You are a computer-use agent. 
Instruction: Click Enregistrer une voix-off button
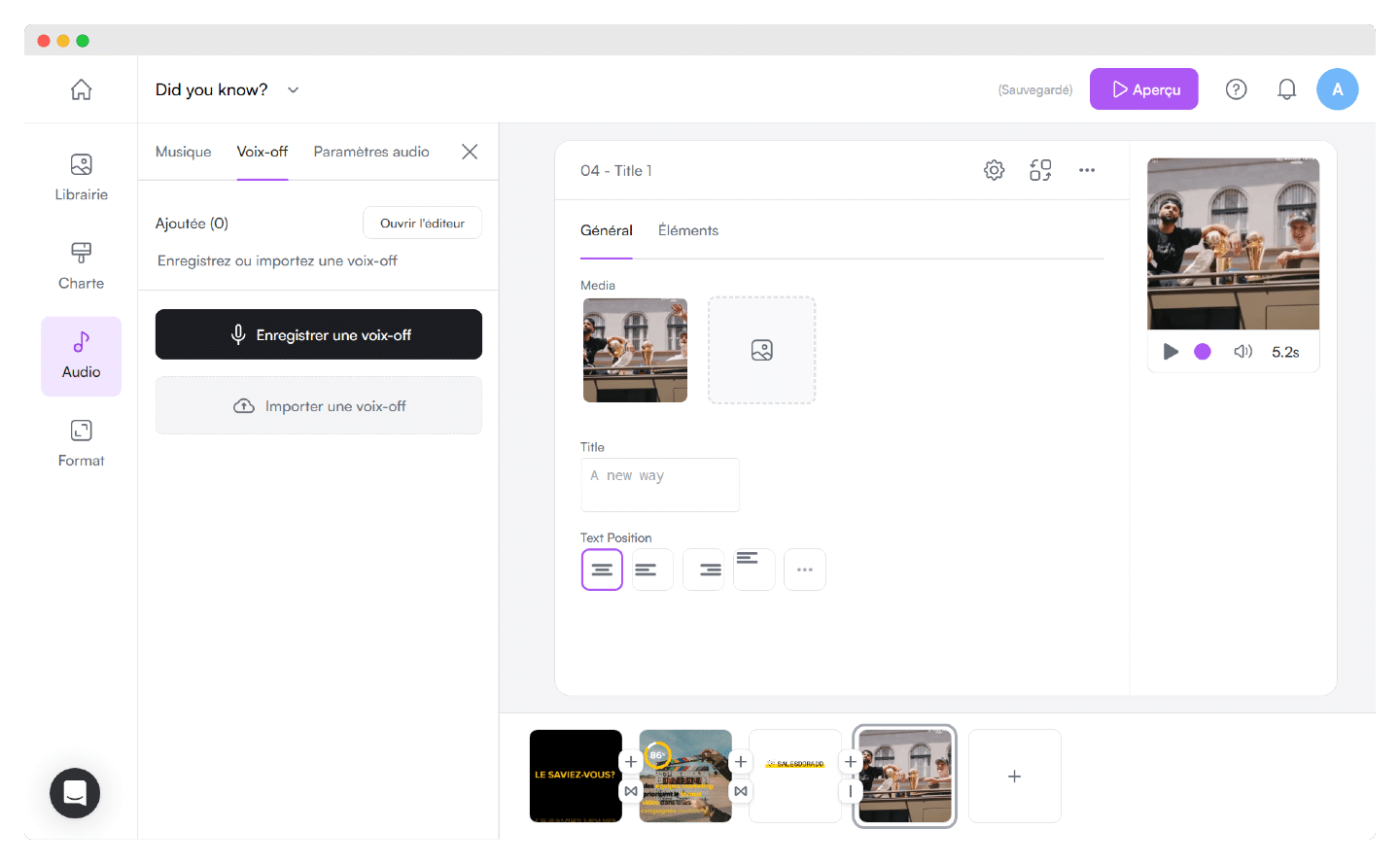point(319,334)
